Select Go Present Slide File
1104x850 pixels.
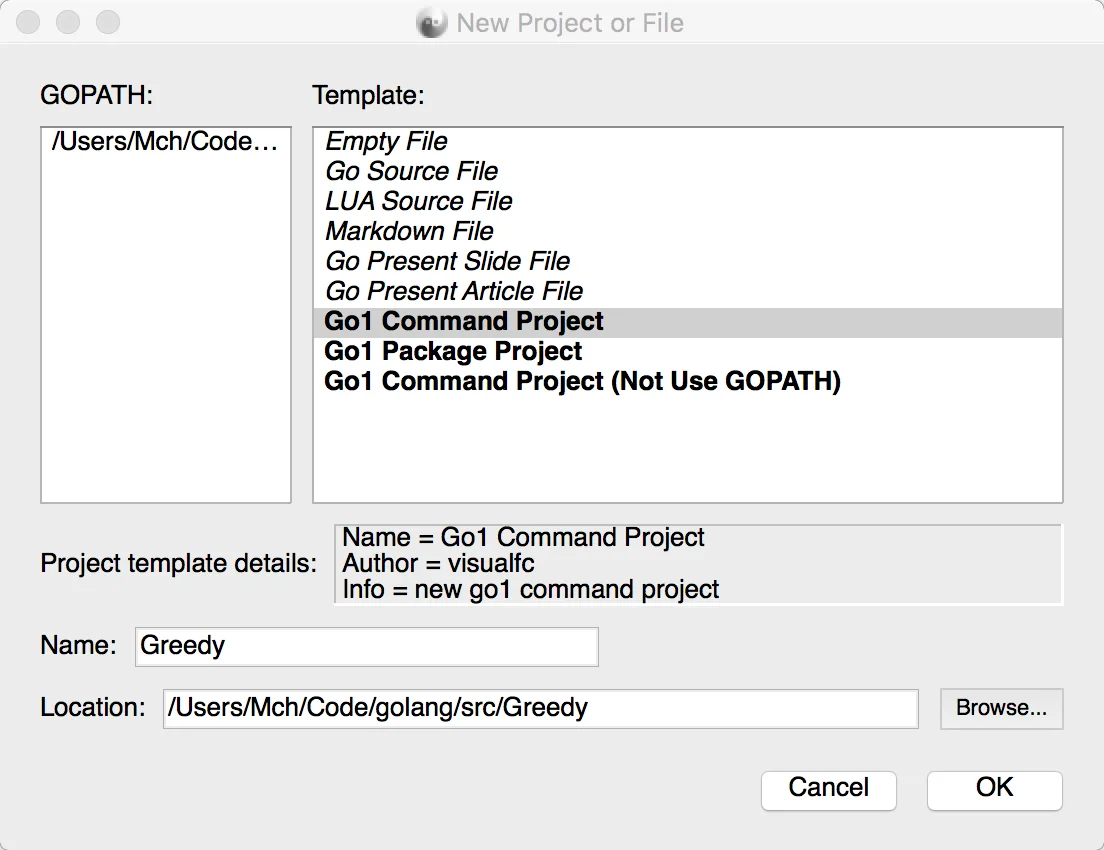click(x=447, y=261)
